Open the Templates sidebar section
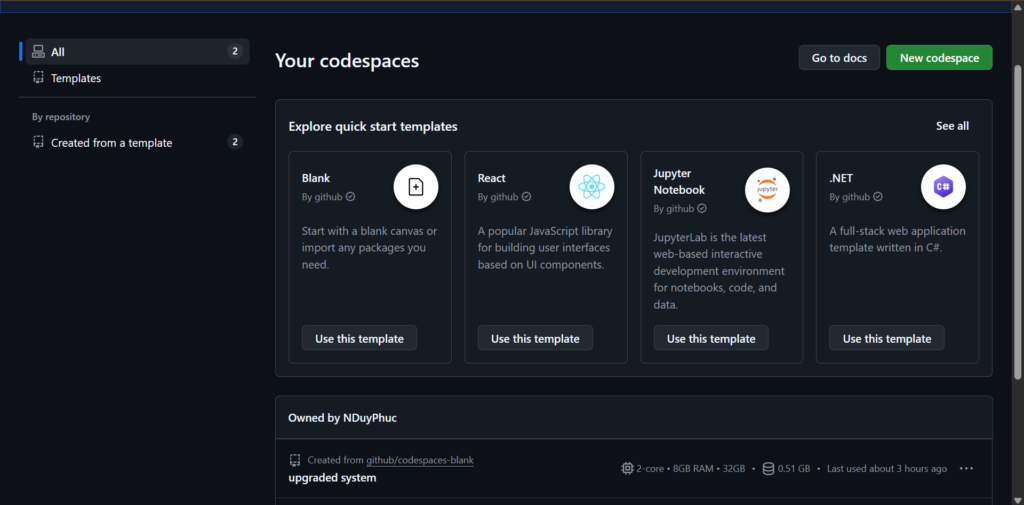Screen dimensions: 1024x505 click(x=76, y=78)
